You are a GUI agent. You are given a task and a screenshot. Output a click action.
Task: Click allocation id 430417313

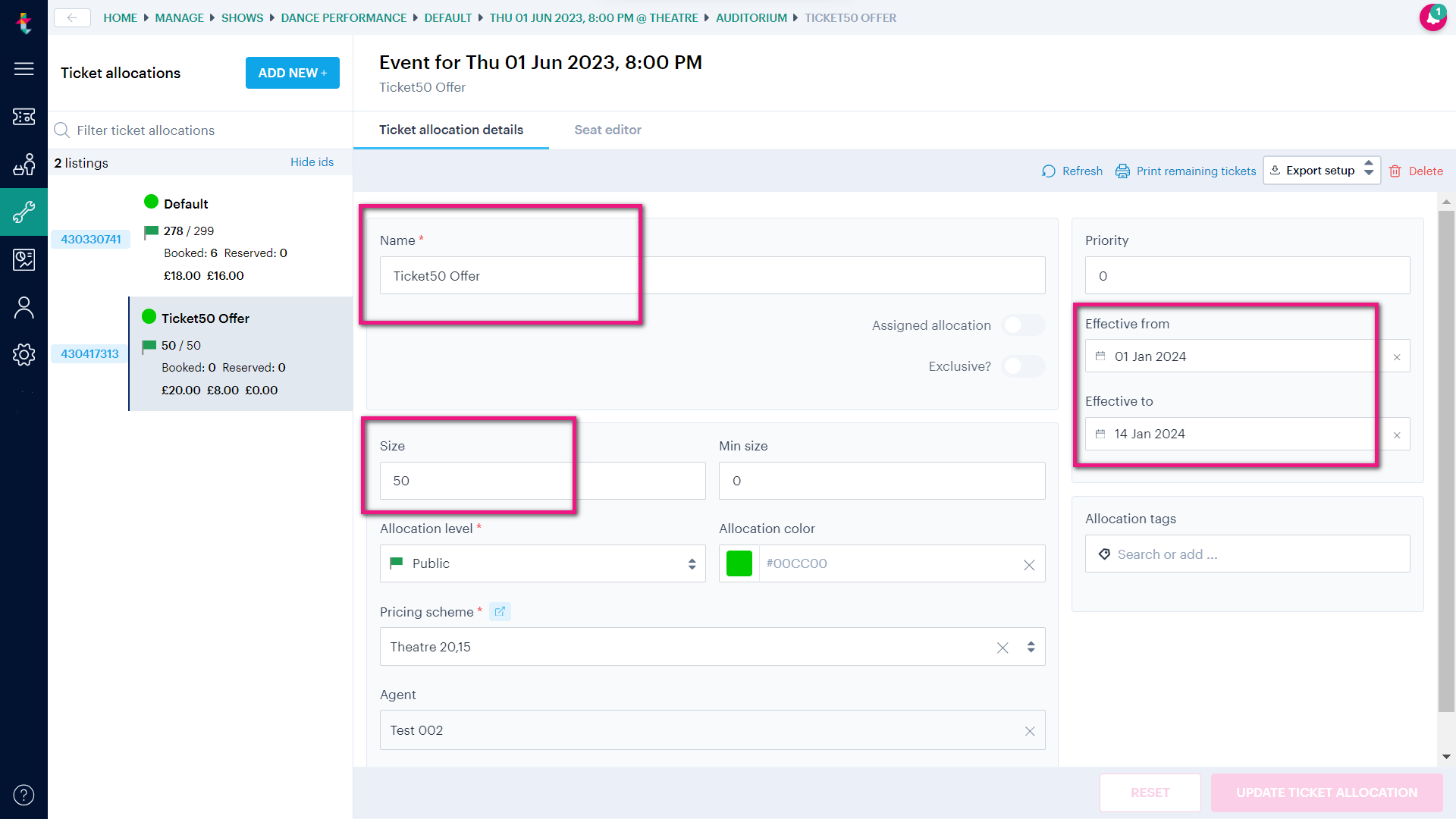click(x=89, y=353)
